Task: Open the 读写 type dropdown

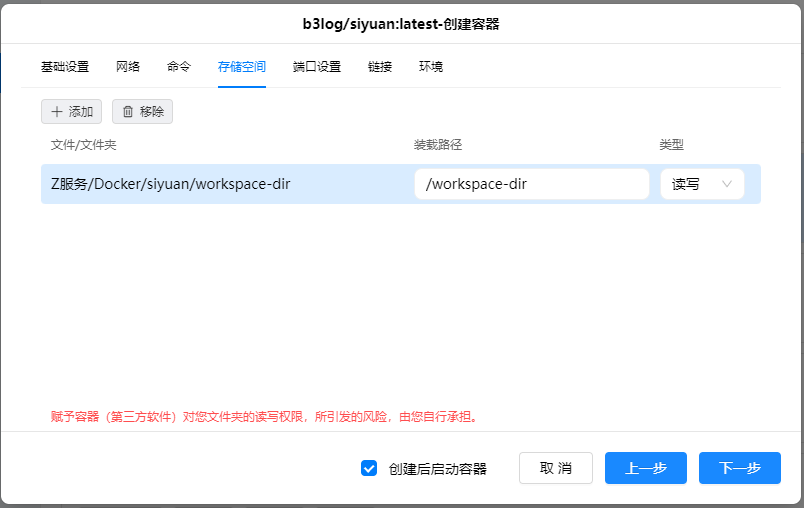Action: coord(702,184)
